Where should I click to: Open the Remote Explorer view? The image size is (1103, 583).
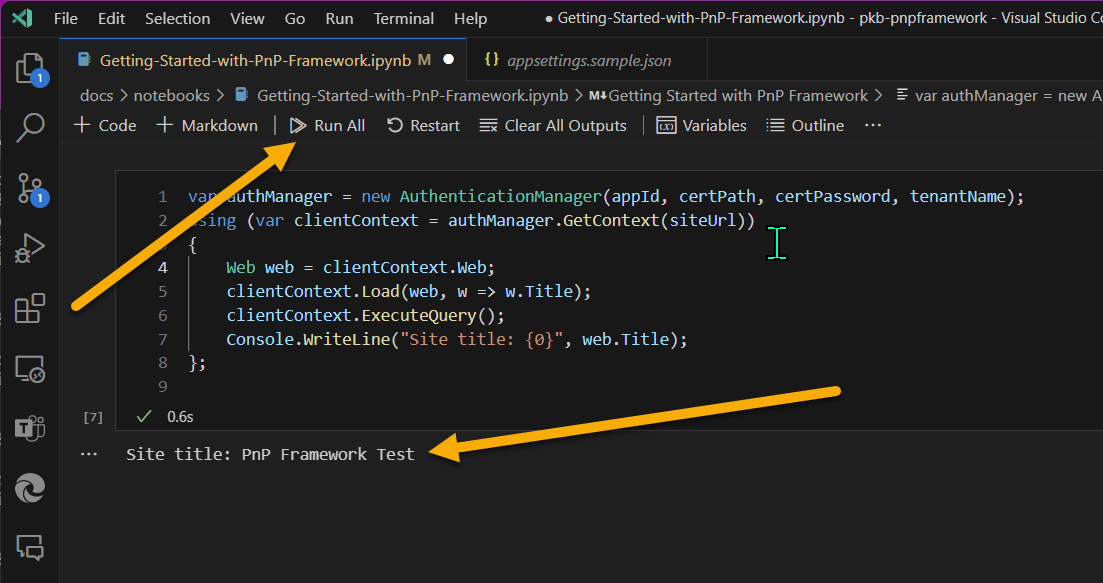(x=29, y=369)
